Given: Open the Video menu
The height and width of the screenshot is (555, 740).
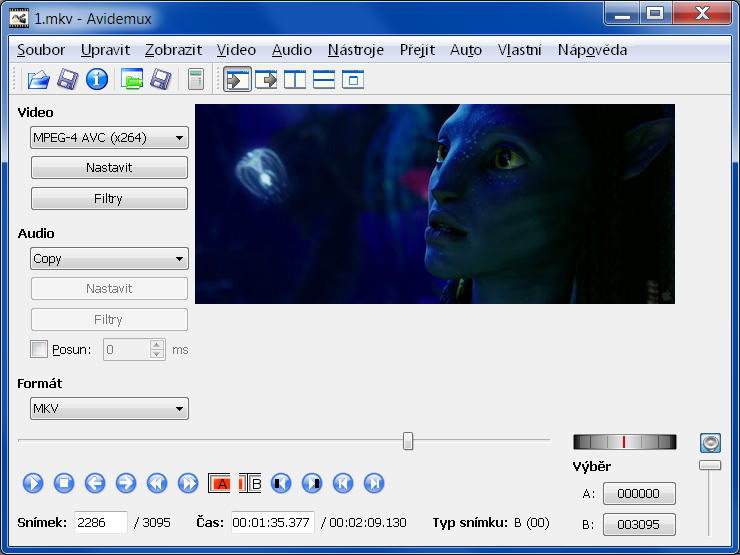Looking at the screenshot, I should tap(236, 50).
